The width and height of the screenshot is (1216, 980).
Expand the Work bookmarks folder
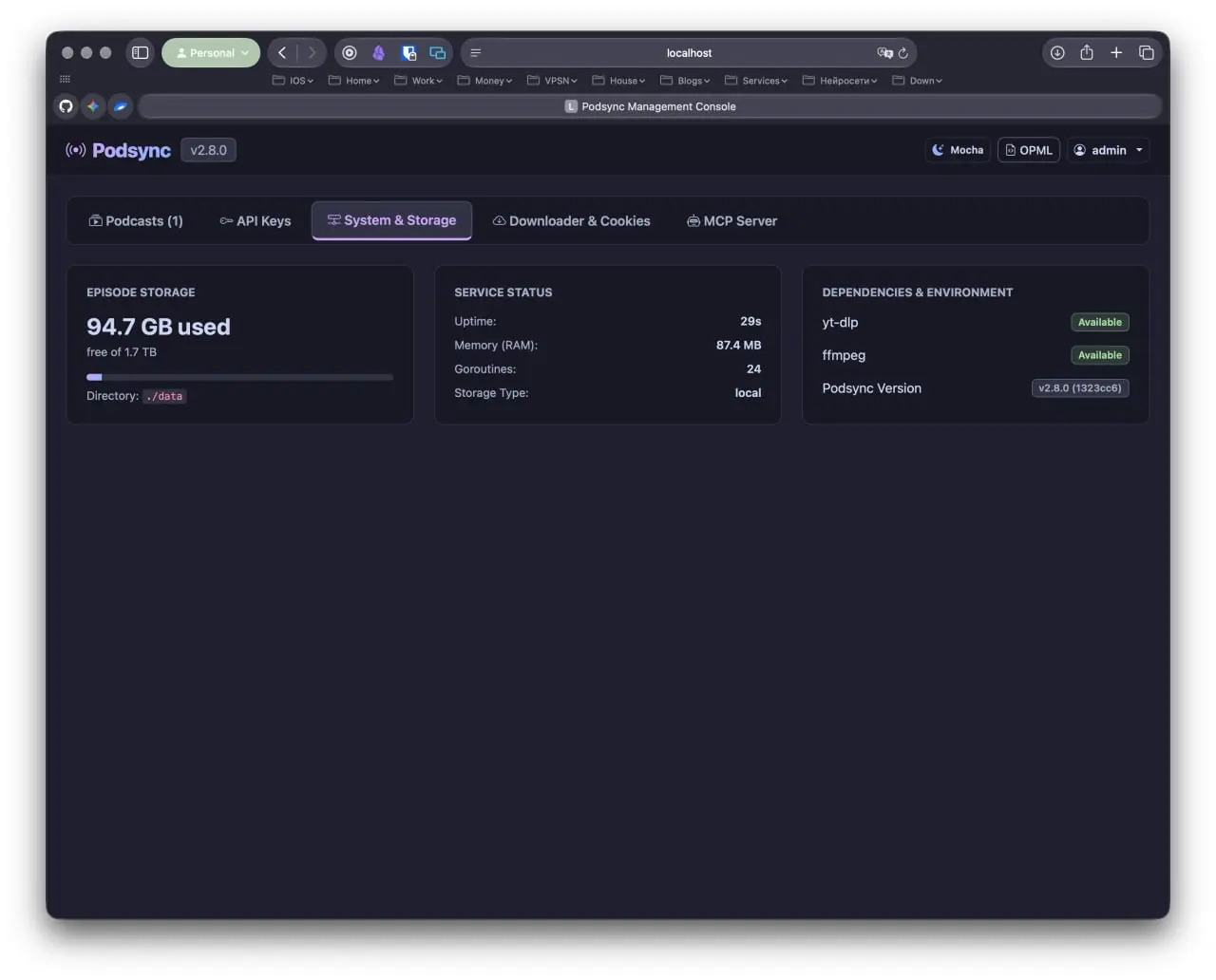click(x=418, y=81)
